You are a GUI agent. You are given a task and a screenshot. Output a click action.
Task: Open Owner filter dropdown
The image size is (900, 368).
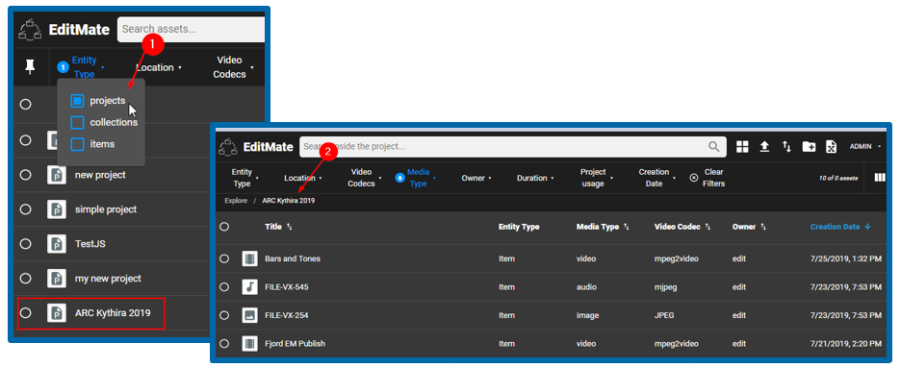(x=476, y=178)
